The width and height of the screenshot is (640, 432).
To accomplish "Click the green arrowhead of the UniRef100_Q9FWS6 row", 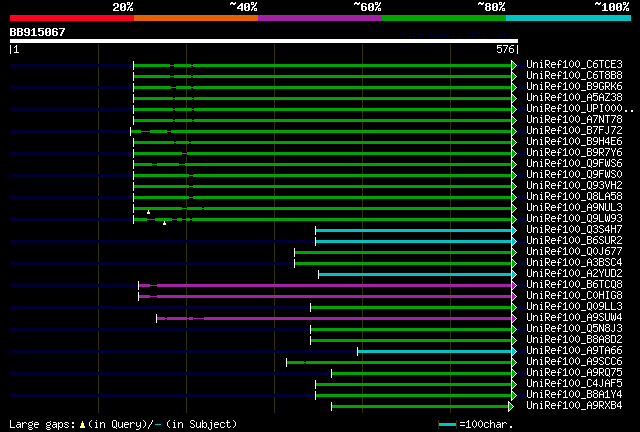I will (514, 165).
